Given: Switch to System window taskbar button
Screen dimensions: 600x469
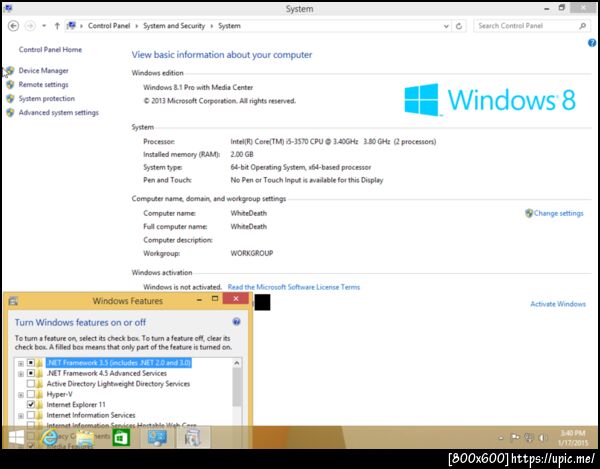Looking at the screenshot, I should 157,438.
